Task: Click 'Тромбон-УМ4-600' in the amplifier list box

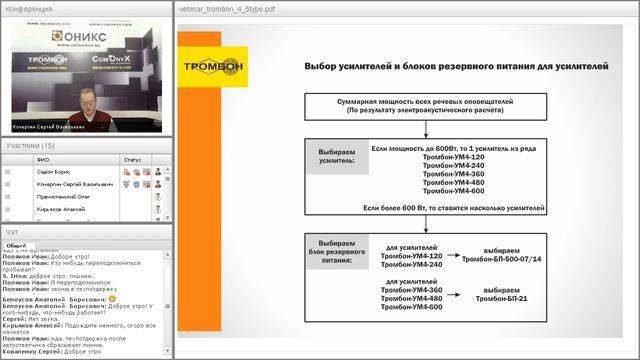Action: [453, 191]
